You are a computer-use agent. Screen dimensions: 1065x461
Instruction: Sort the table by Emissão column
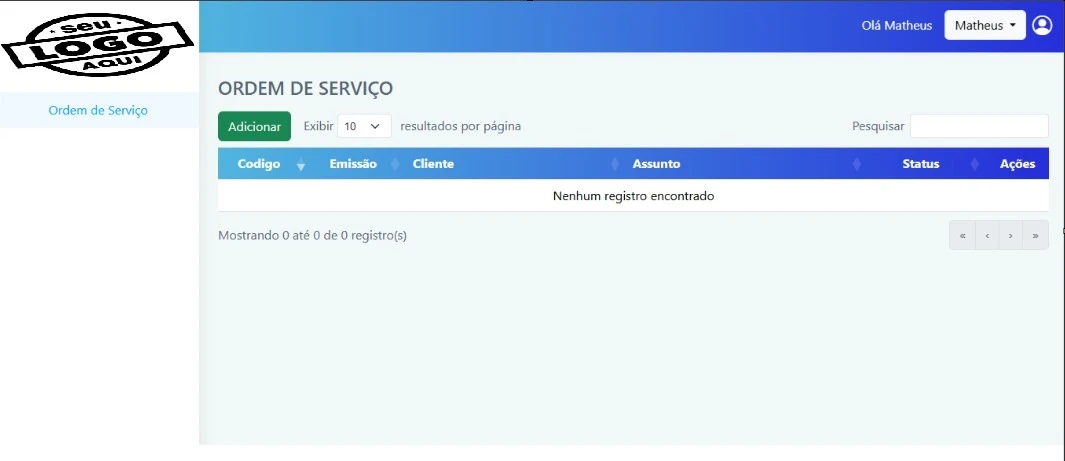[x=353, y=164]
